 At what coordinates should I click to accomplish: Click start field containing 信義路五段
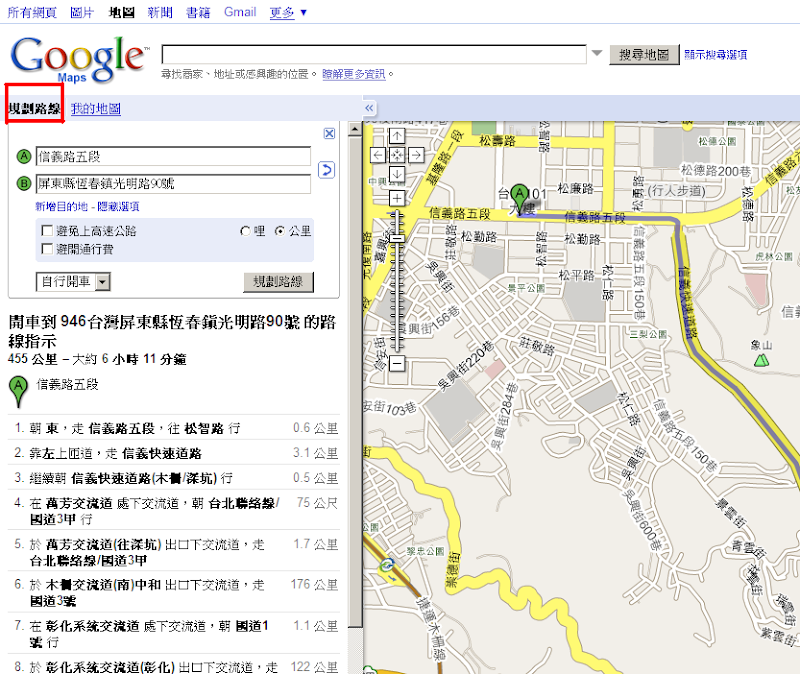pyautogui.click(x=173, y=157)
